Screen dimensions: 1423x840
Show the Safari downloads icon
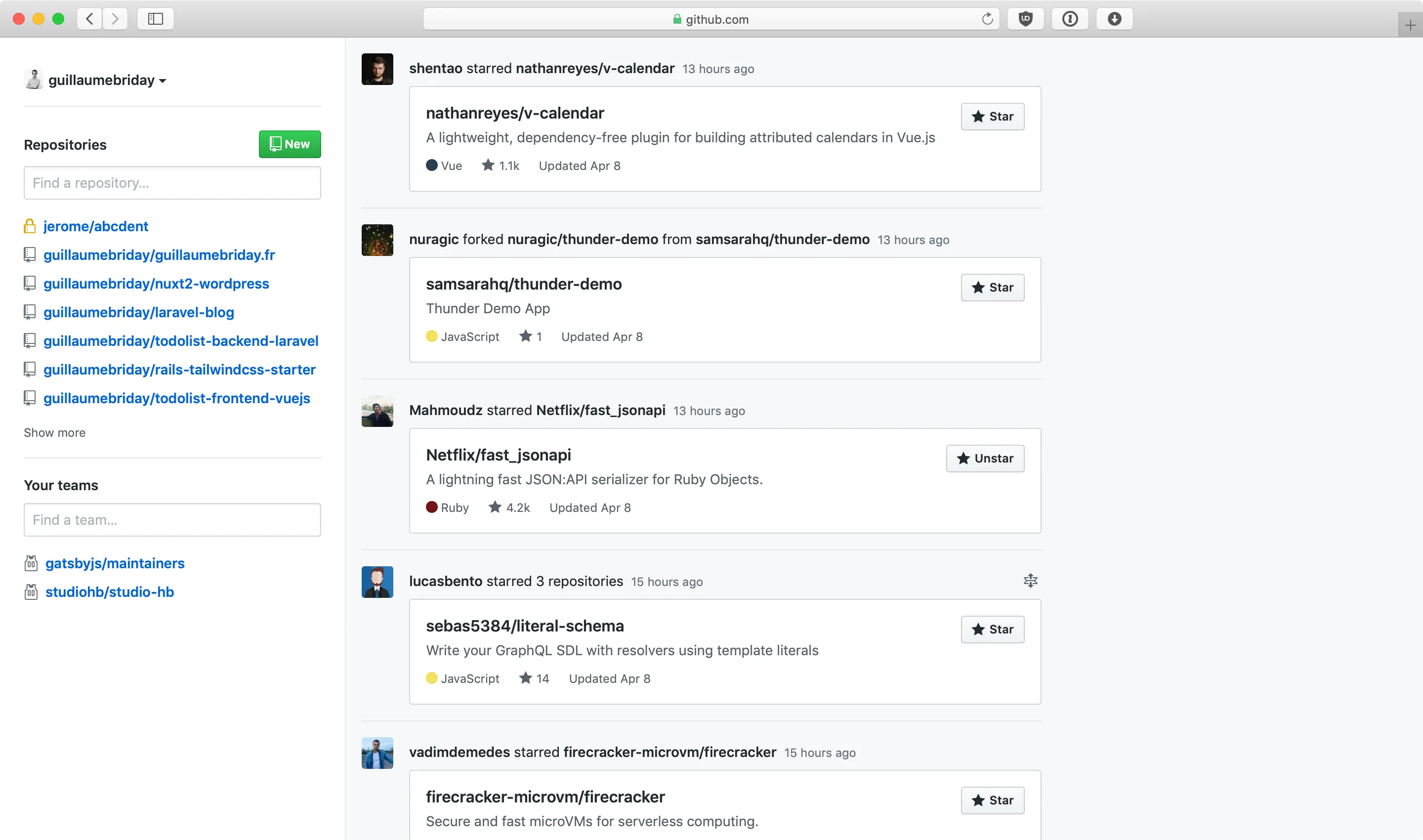point(1114,19)
